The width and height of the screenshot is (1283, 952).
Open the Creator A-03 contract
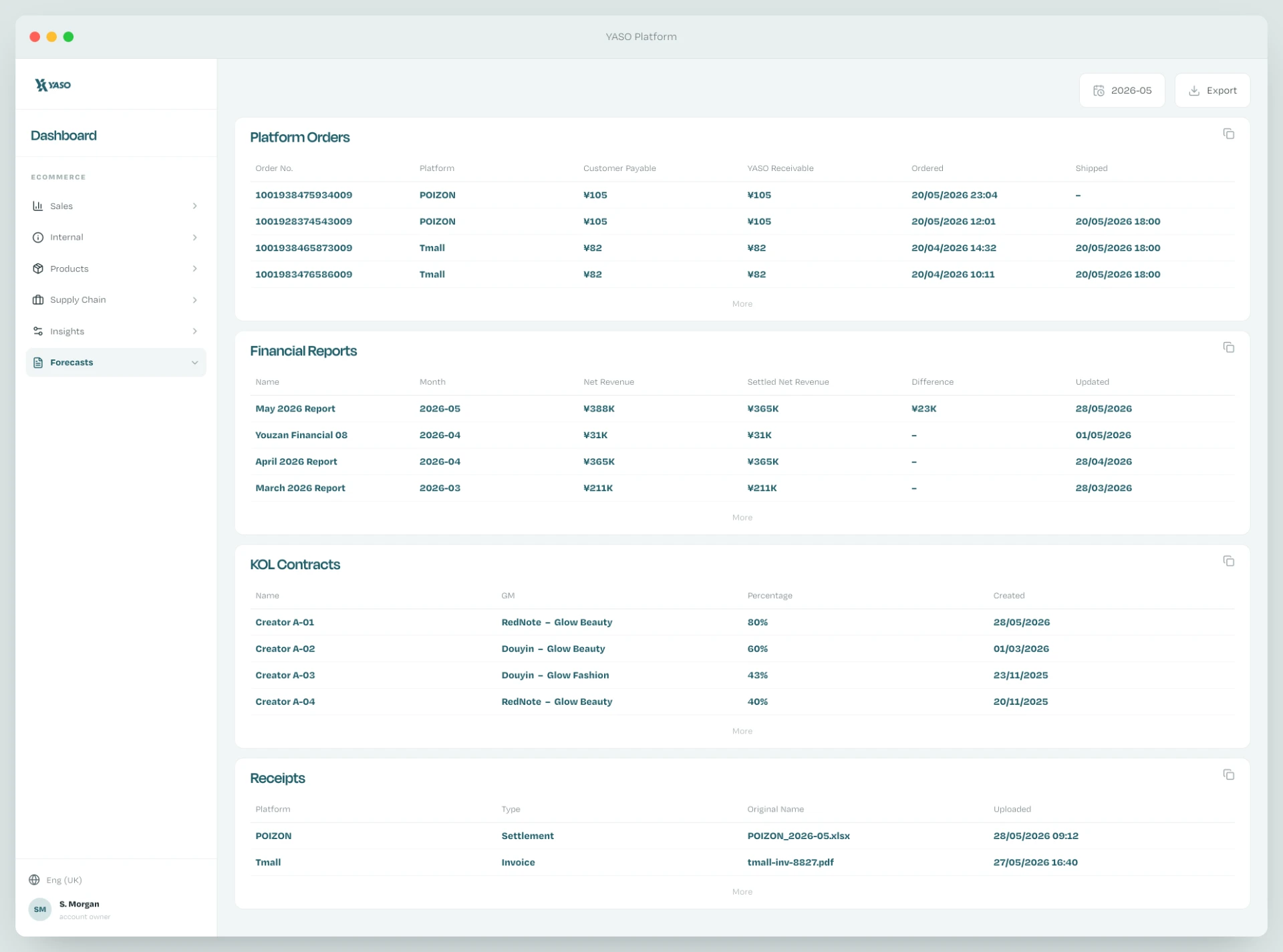(285, 675)
